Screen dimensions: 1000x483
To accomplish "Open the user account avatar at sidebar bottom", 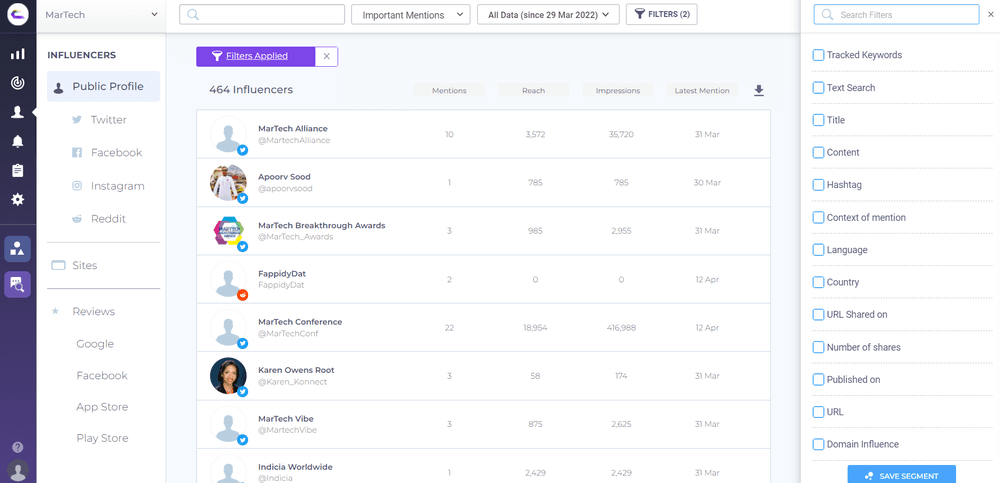I will (18, 471).
